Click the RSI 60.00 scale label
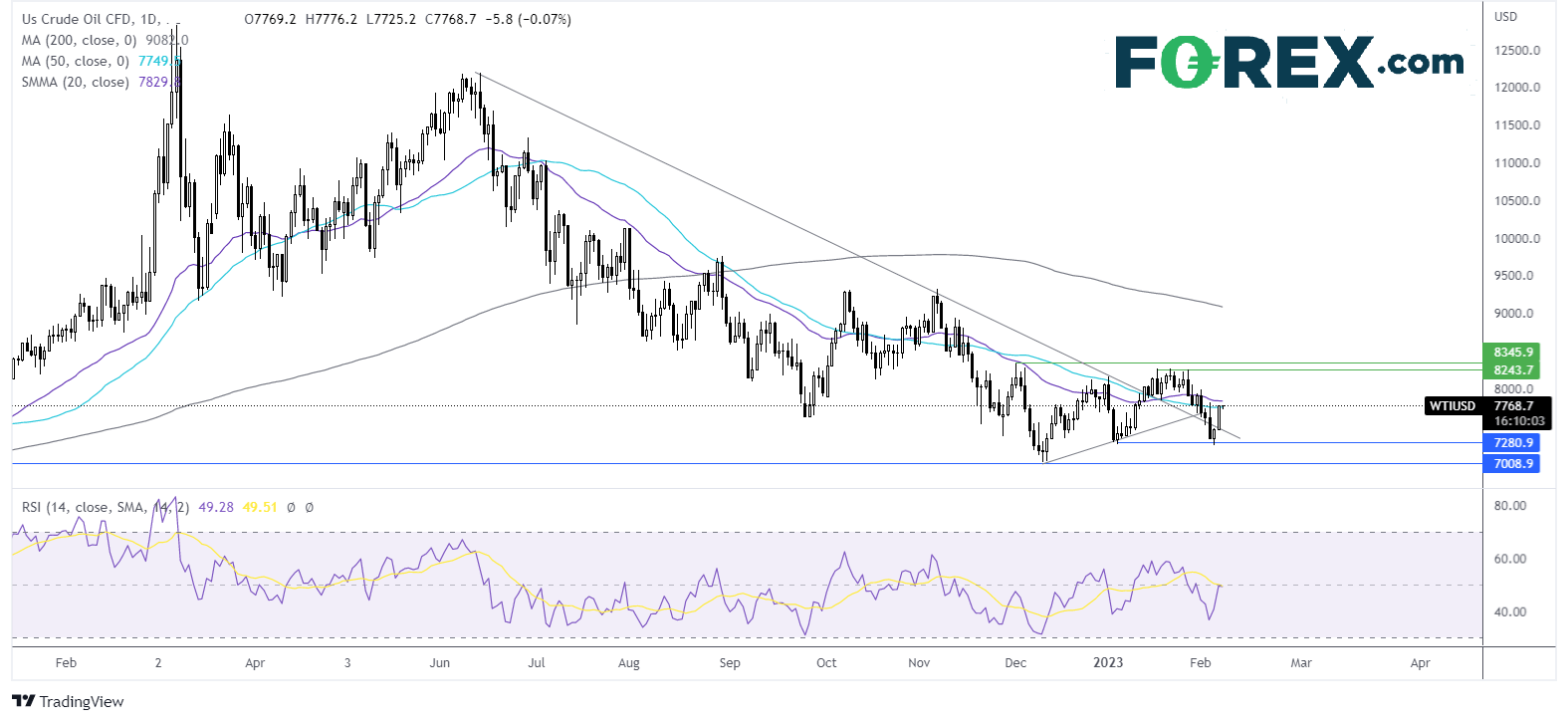 pos(1510,558)
